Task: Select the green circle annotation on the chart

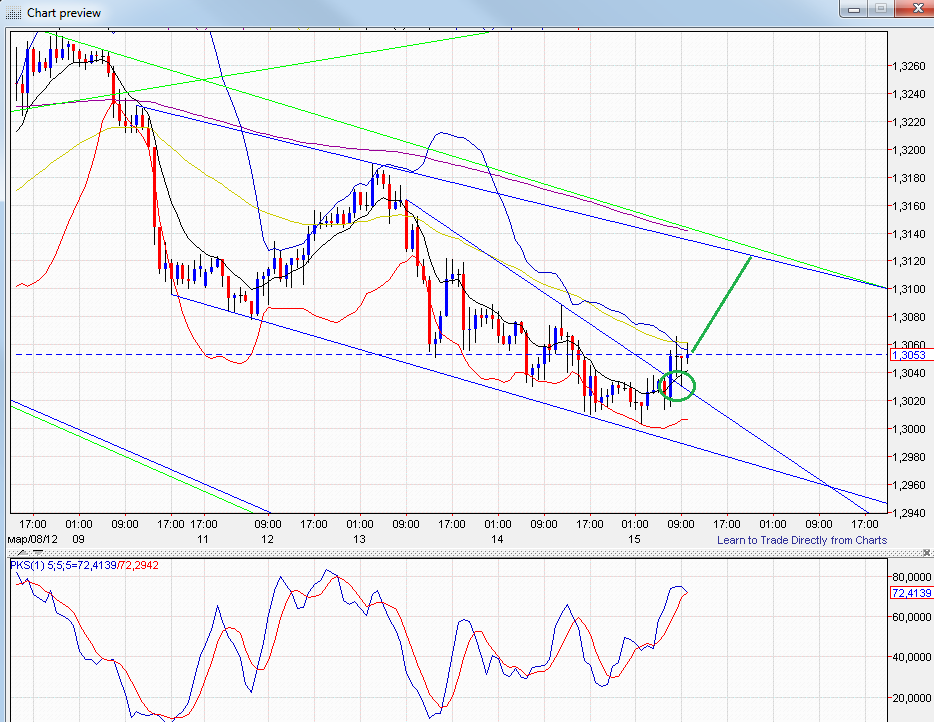Action: [676, 385]
